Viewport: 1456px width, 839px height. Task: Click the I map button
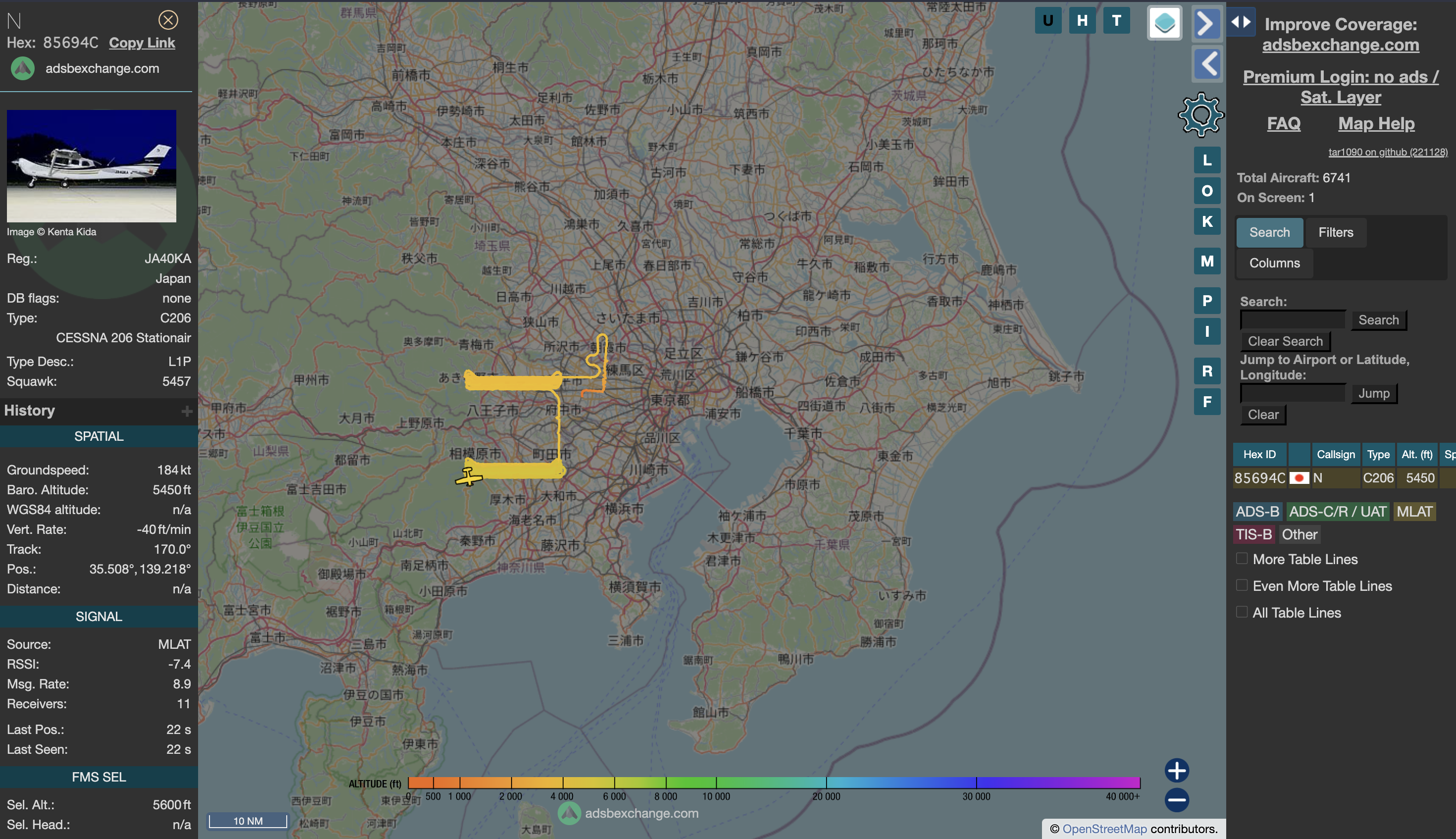[1206, 331]
